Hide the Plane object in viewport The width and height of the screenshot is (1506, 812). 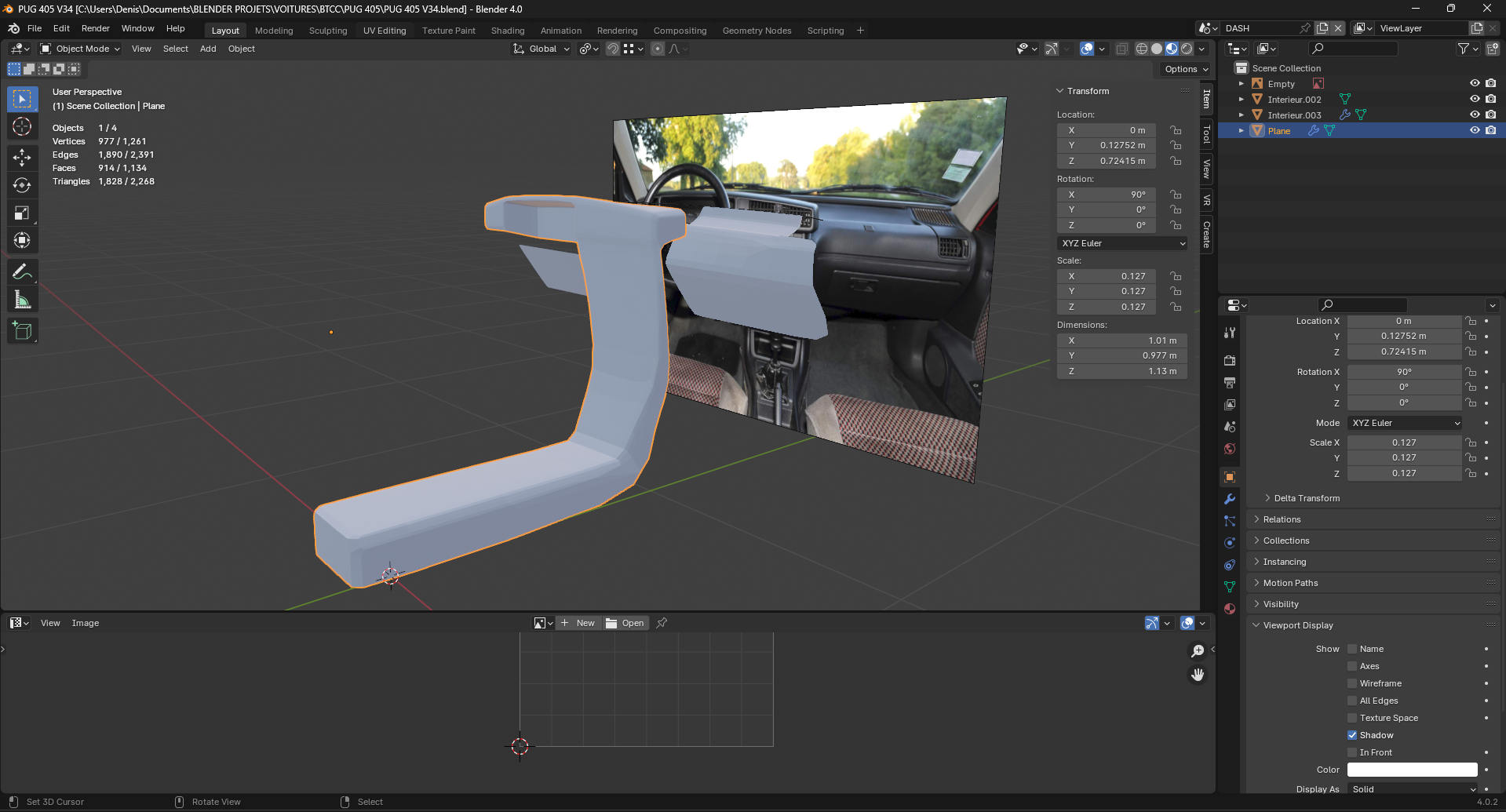pyautogui.click(x=1475, y=130)
